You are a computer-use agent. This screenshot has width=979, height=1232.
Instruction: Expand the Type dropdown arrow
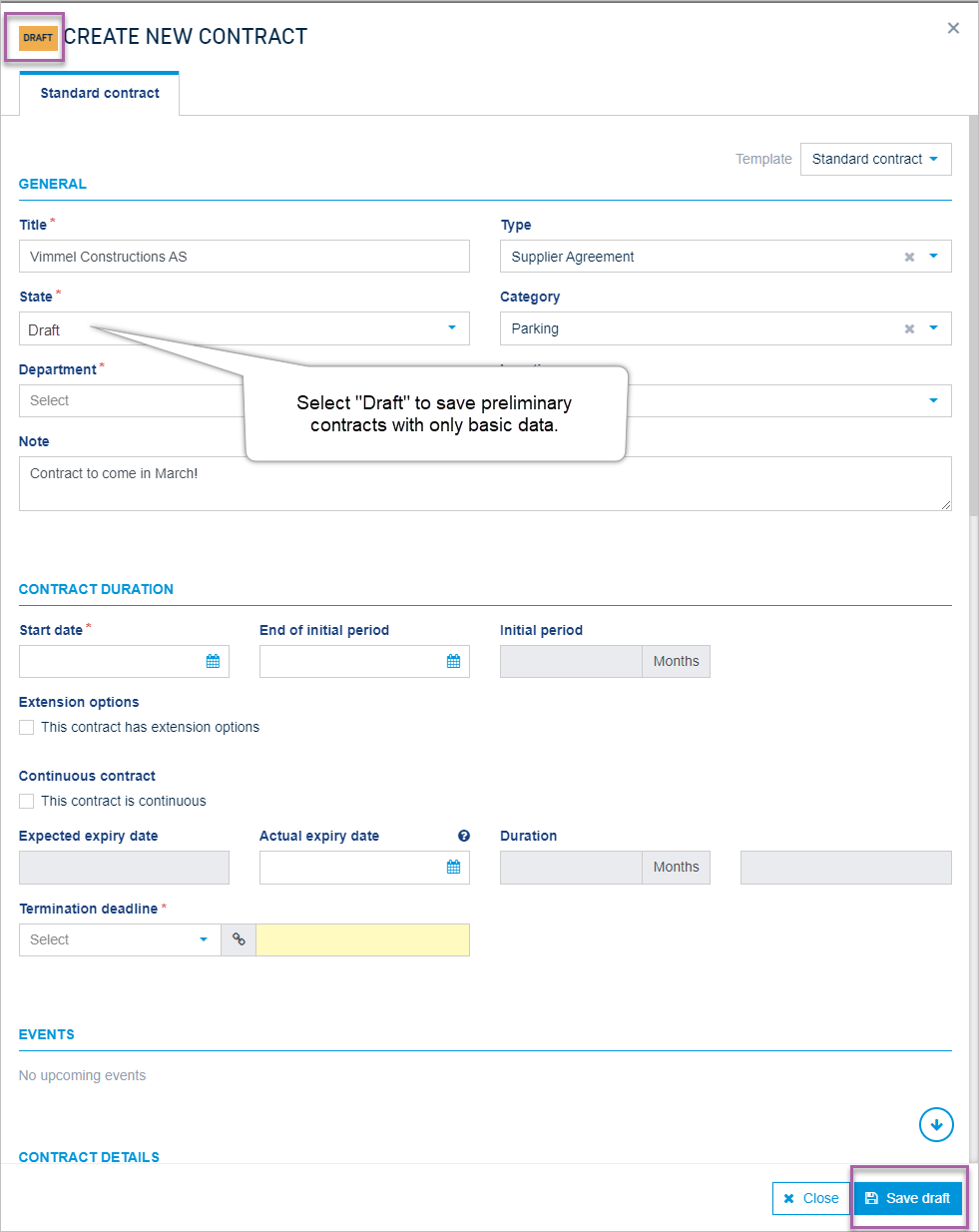pyautogui.click(x=934, y=257)
